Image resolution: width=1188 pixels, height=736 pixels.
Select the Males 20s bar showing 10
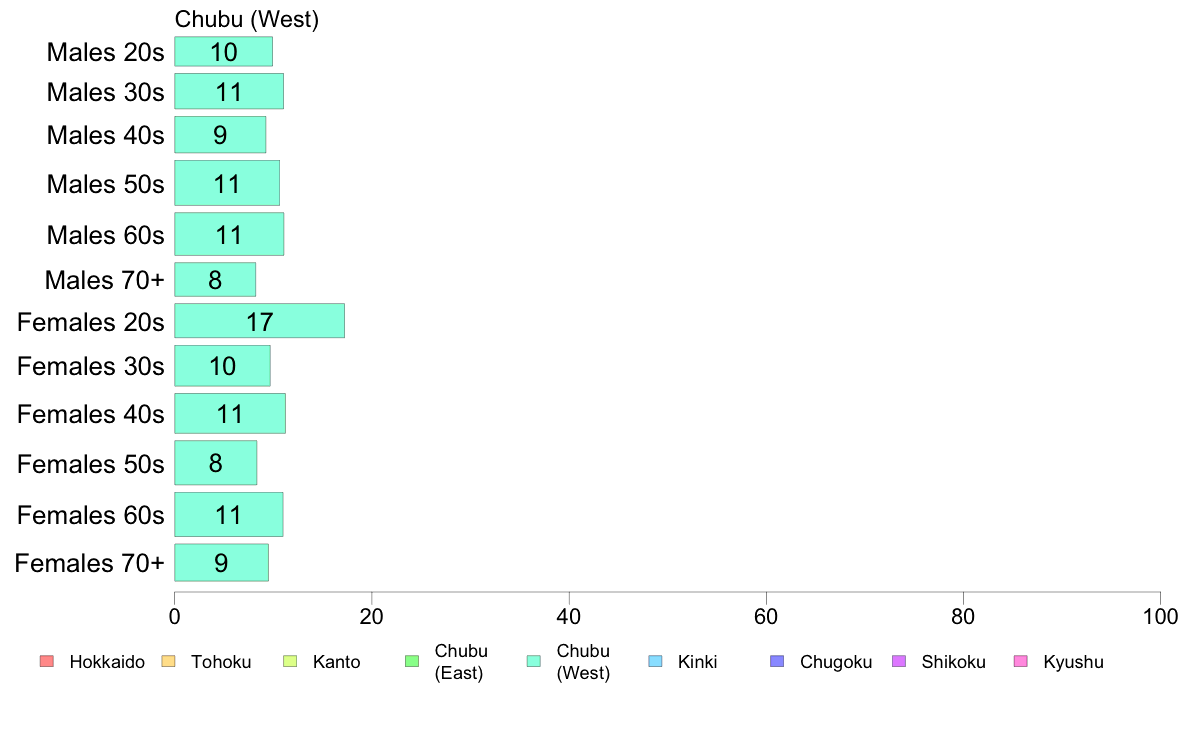coord(224,52)
